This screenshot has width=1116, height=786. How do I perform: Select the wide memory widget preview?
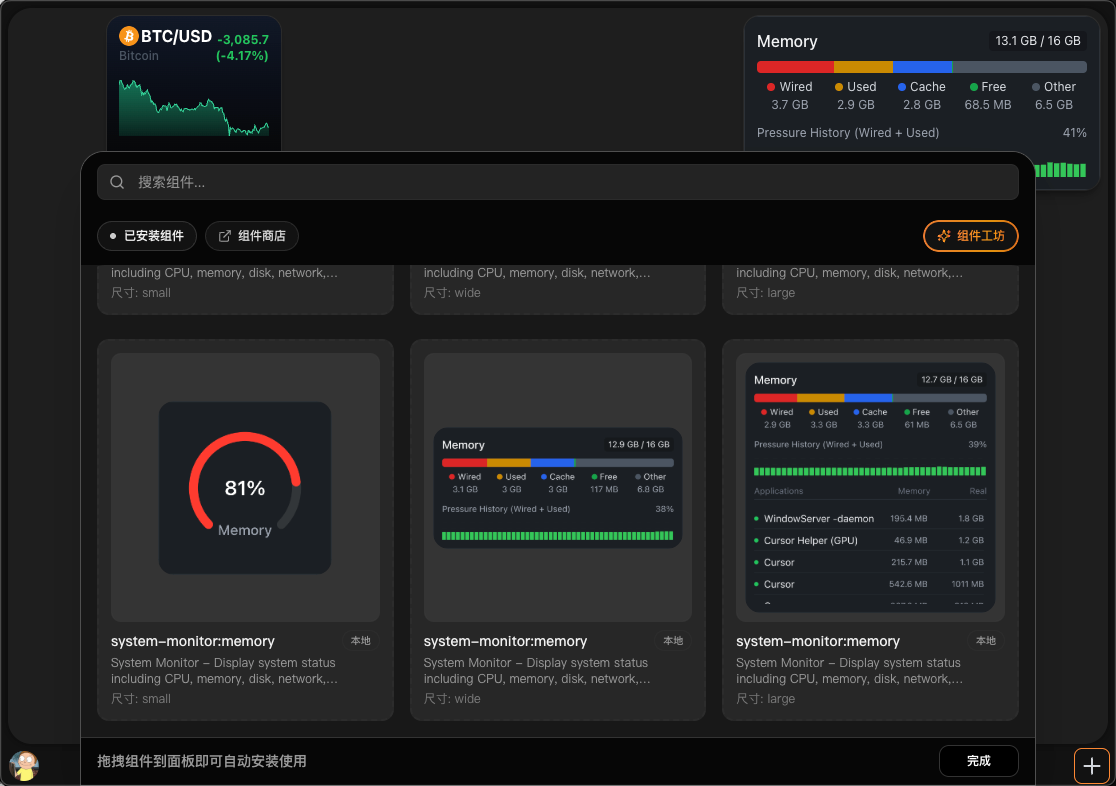click(557, 487)
